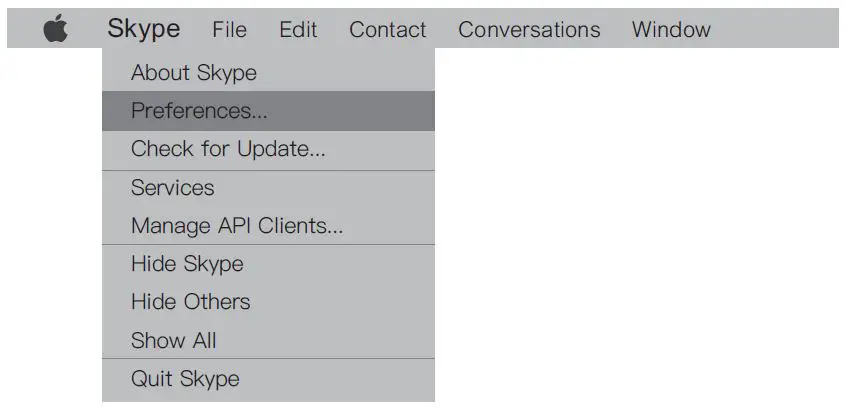Image resolution: width=846 pixels, height=409 pixels.
Task: Click the Skype application menu
Action: click(144, 29)
